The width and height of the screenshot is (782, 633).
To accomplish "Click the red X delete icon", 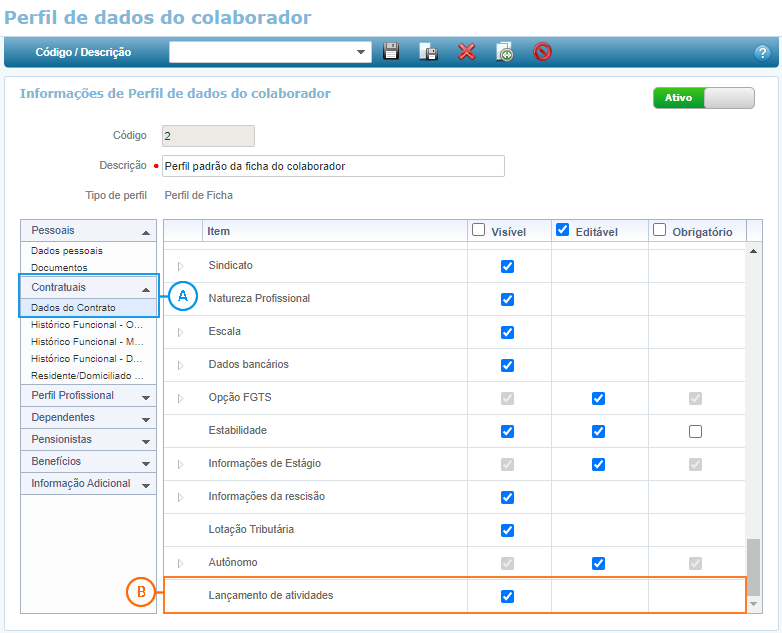I will point(466,52).
